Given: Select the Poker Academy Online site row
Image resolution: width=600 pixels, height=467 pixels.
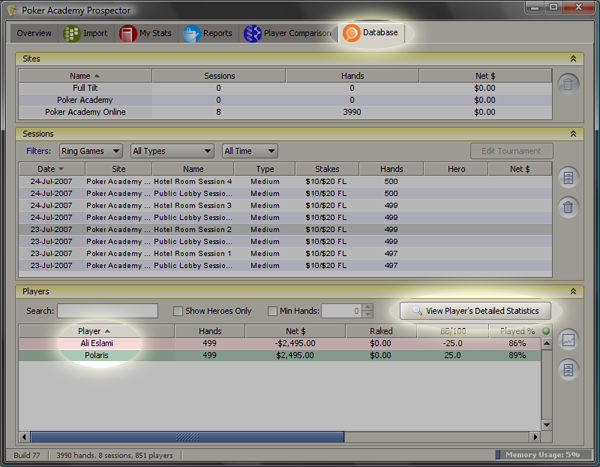Looking at the screenshot, I should tap(285, 112).
